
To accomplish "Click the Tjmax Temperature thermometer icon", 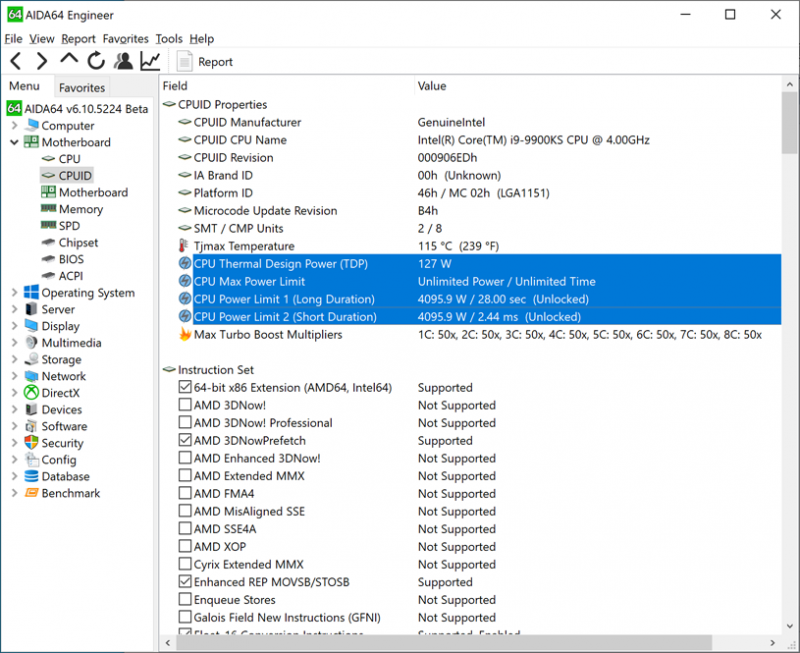I will click(184, 246).
